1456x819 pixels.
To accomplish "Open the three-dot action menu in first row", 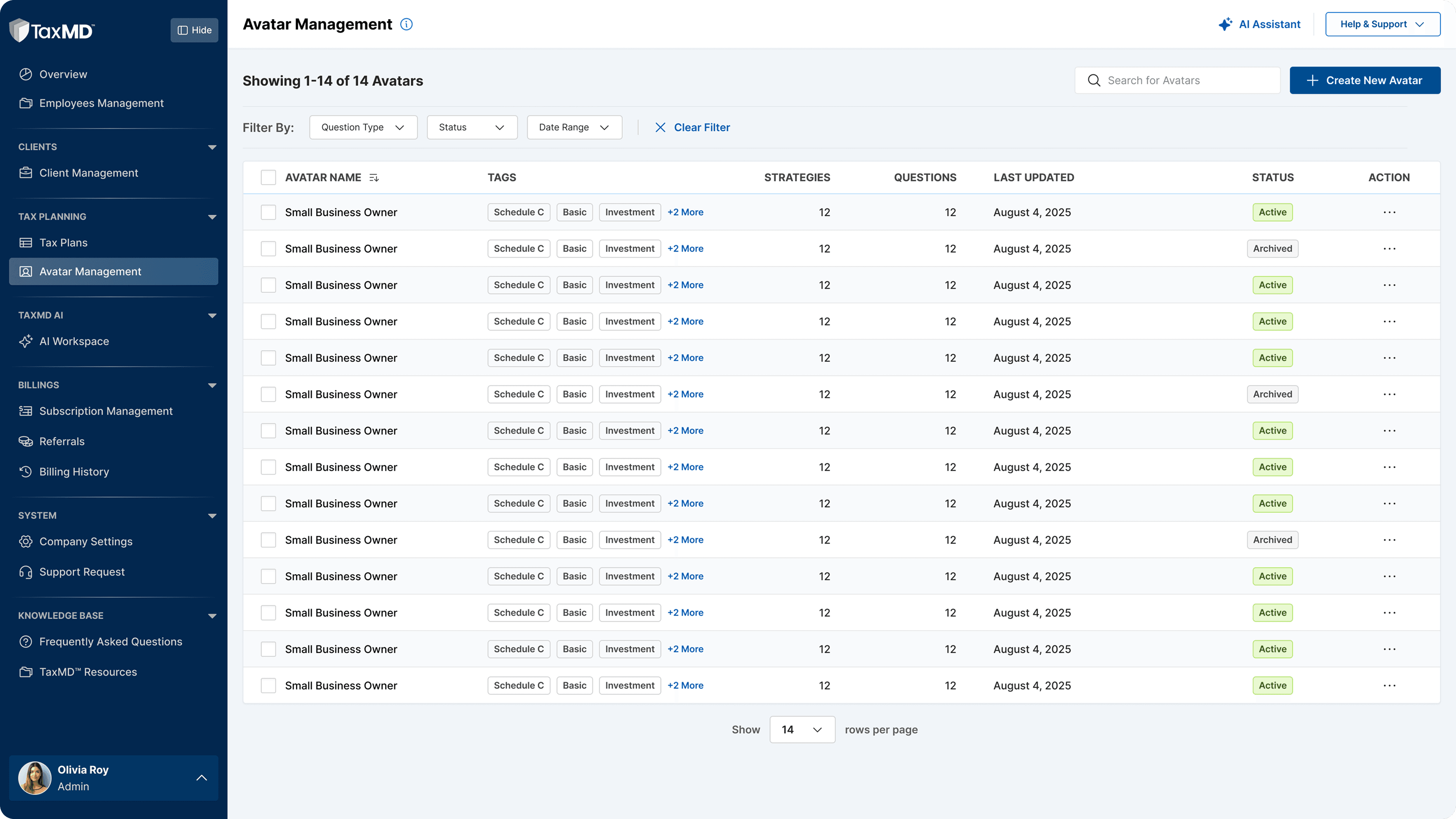I will 1389,212.
